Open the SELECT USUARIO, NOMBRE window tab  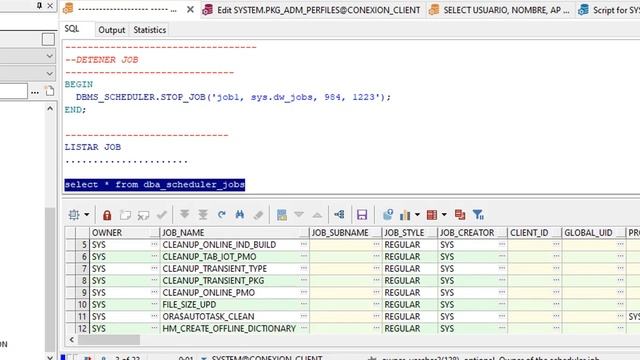coord(500,10)
